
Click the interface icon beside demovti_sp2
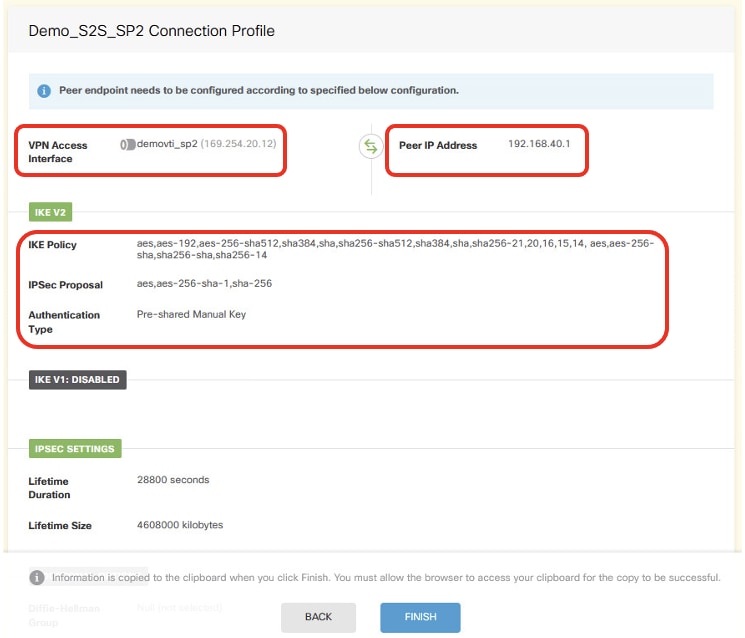click(x=127, y=144)
